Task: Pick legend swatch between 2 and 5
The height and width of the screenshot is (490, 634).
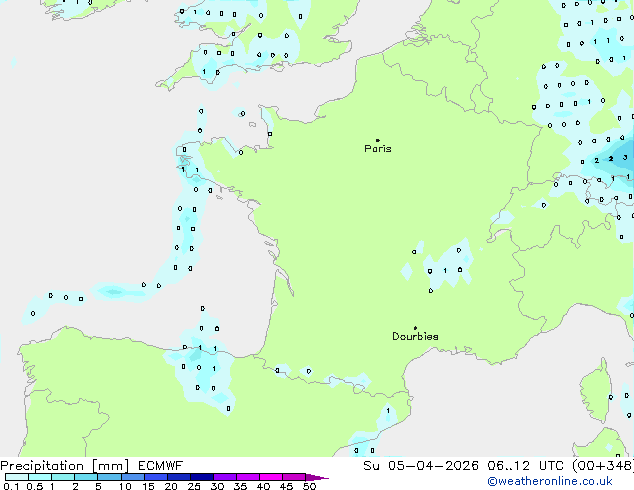Action: pyautogui.click(x=86, y=477)
